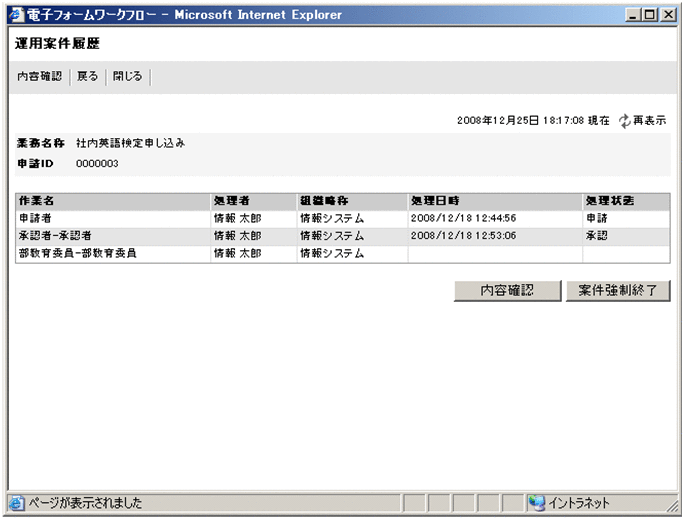Click the Internet Explorer icon in title bar

coord(16,14)
